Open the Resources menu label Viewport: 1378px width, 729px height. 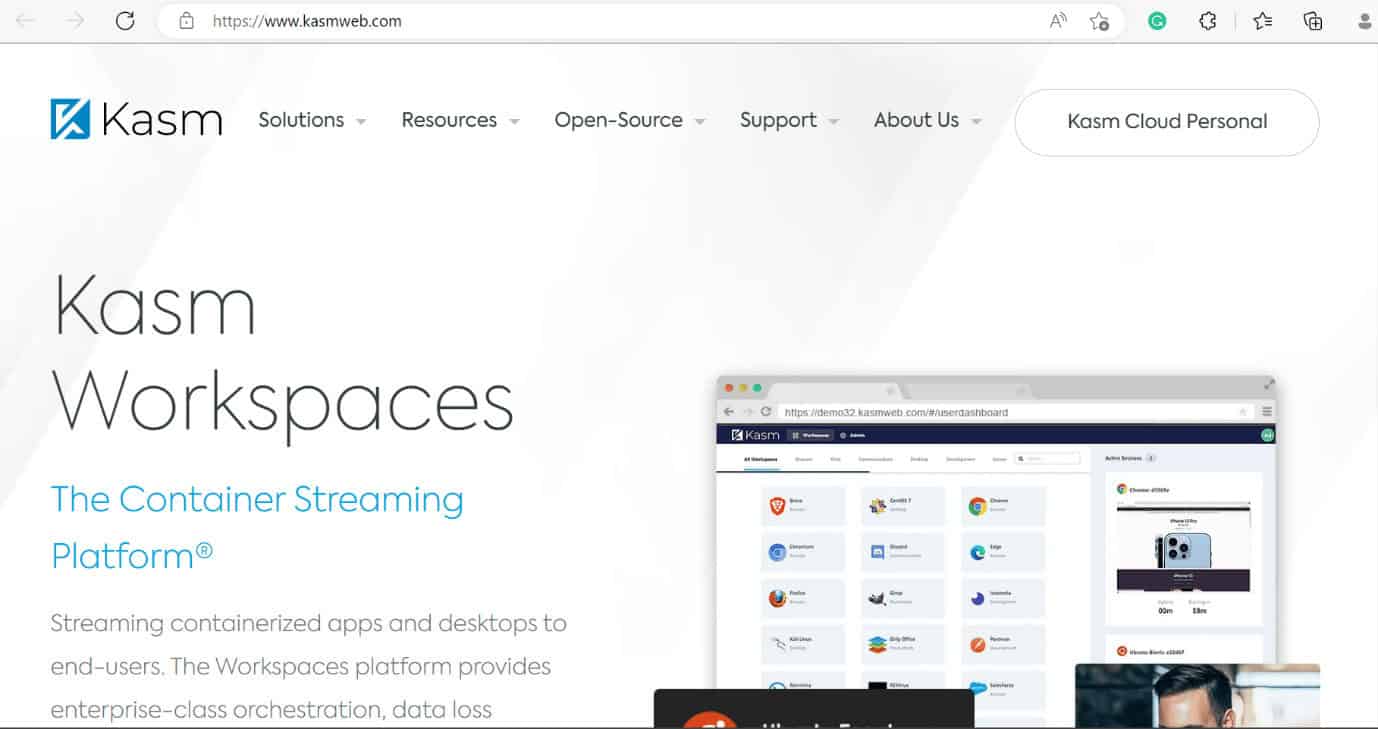(449, 120)
